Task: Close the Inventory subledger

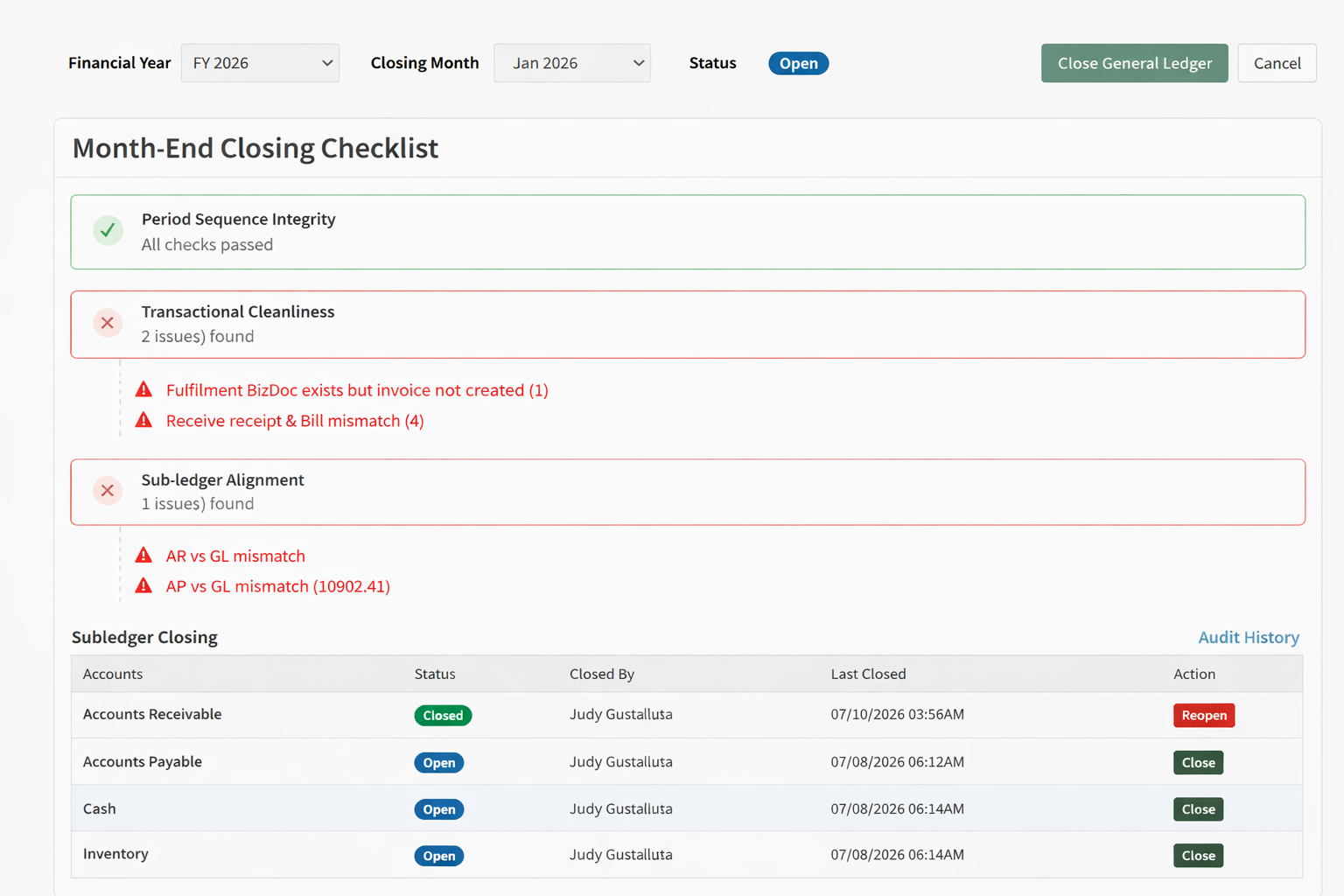Action: pos(1198,856)
